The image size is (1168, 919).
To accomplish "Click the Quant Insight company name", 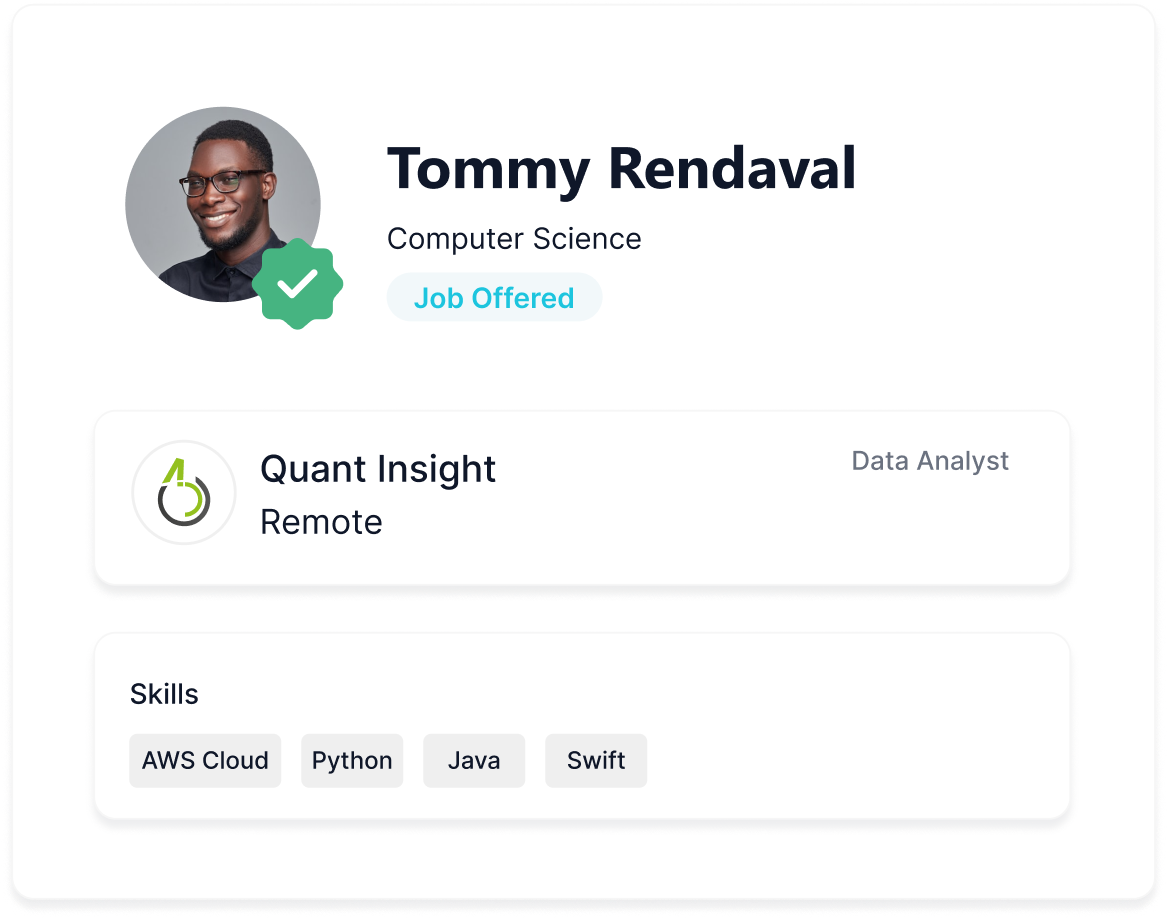I will pos(378,469).
